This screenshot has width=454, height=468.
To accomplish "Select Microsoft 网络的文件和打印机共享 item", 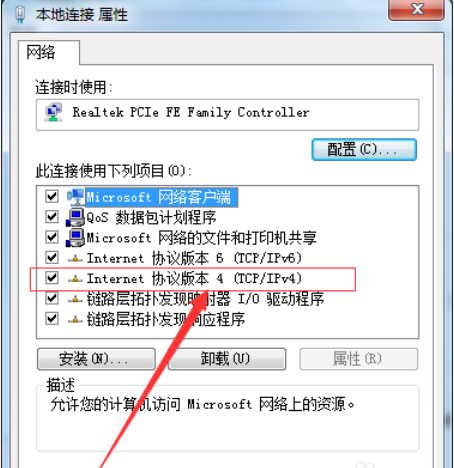I will (201, 238).
